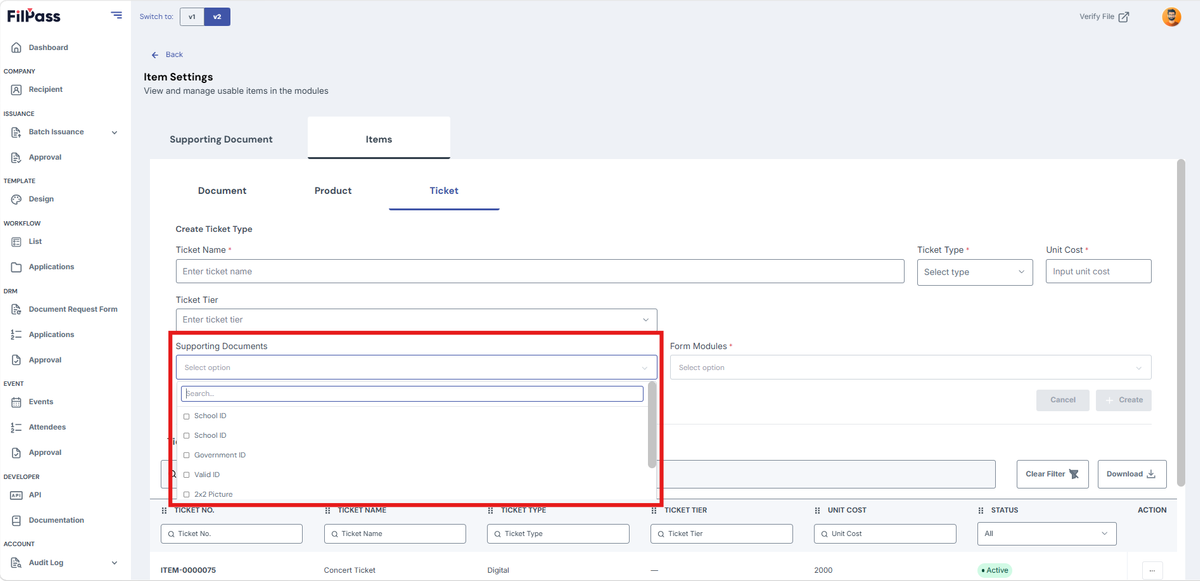Open the user profile avatar

tap(1171, 17)
